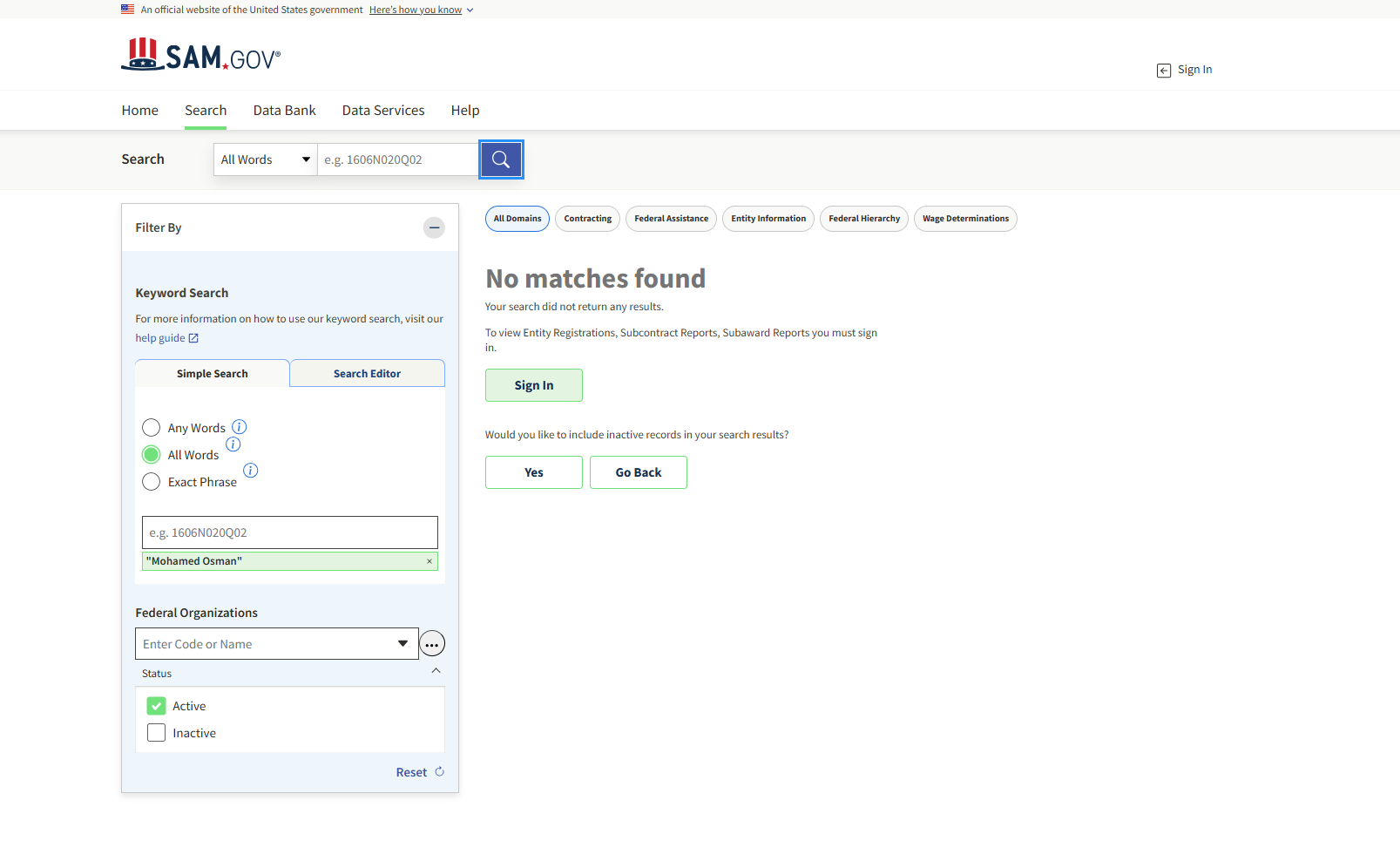Click the keyword search text field
Viewport: 1400px width, 841px height.
click(x=289, y=532)
